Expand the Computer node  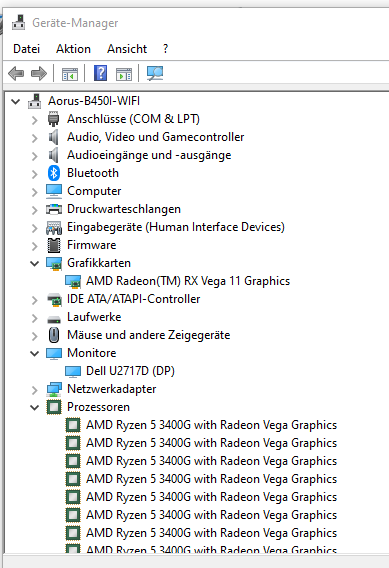34,192
